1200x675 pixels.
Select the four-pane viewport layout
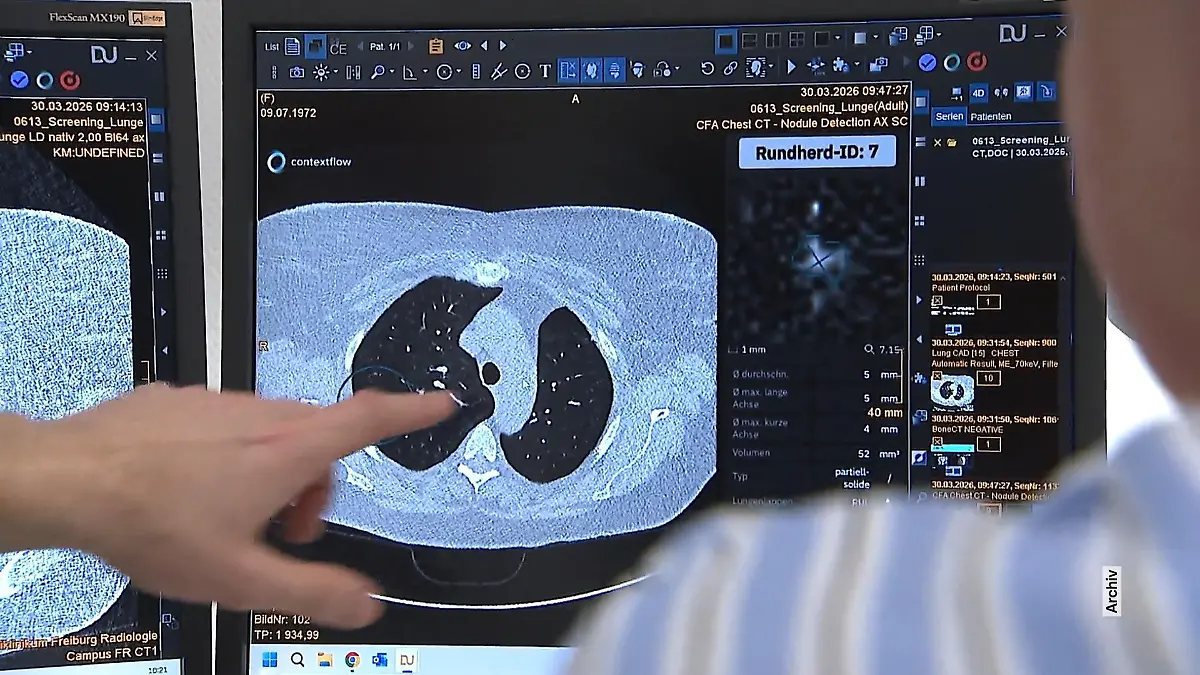point(796,39)
